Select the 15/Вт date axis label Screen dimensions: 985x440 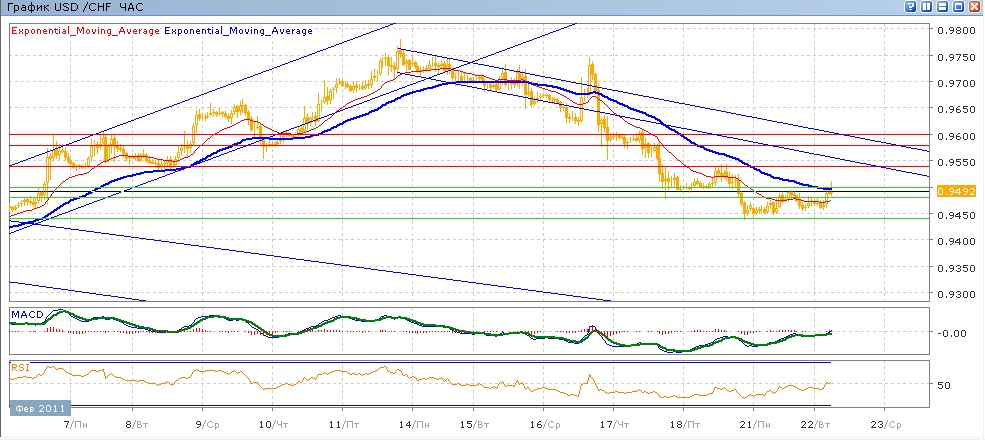(477, 424)
